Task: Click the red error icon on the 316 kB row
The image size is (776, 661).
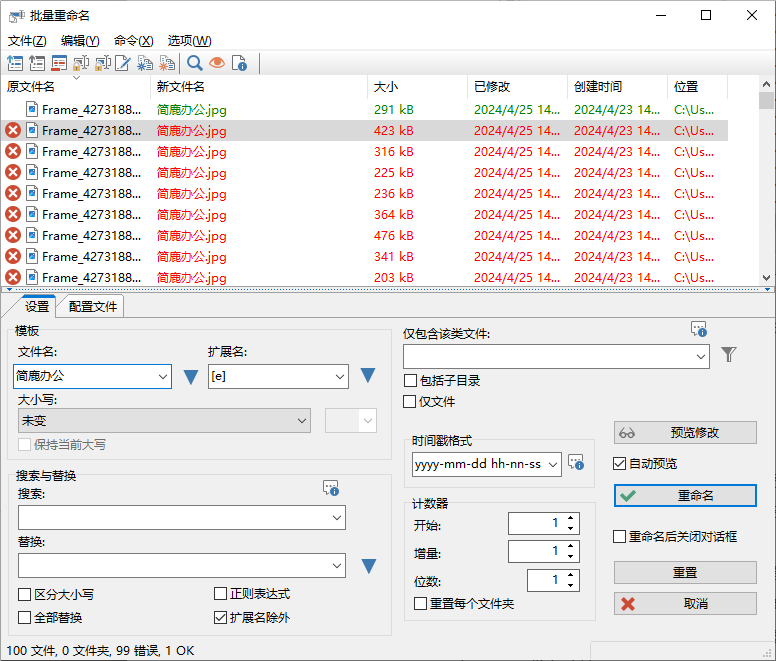Action: [x=13, y=151]
